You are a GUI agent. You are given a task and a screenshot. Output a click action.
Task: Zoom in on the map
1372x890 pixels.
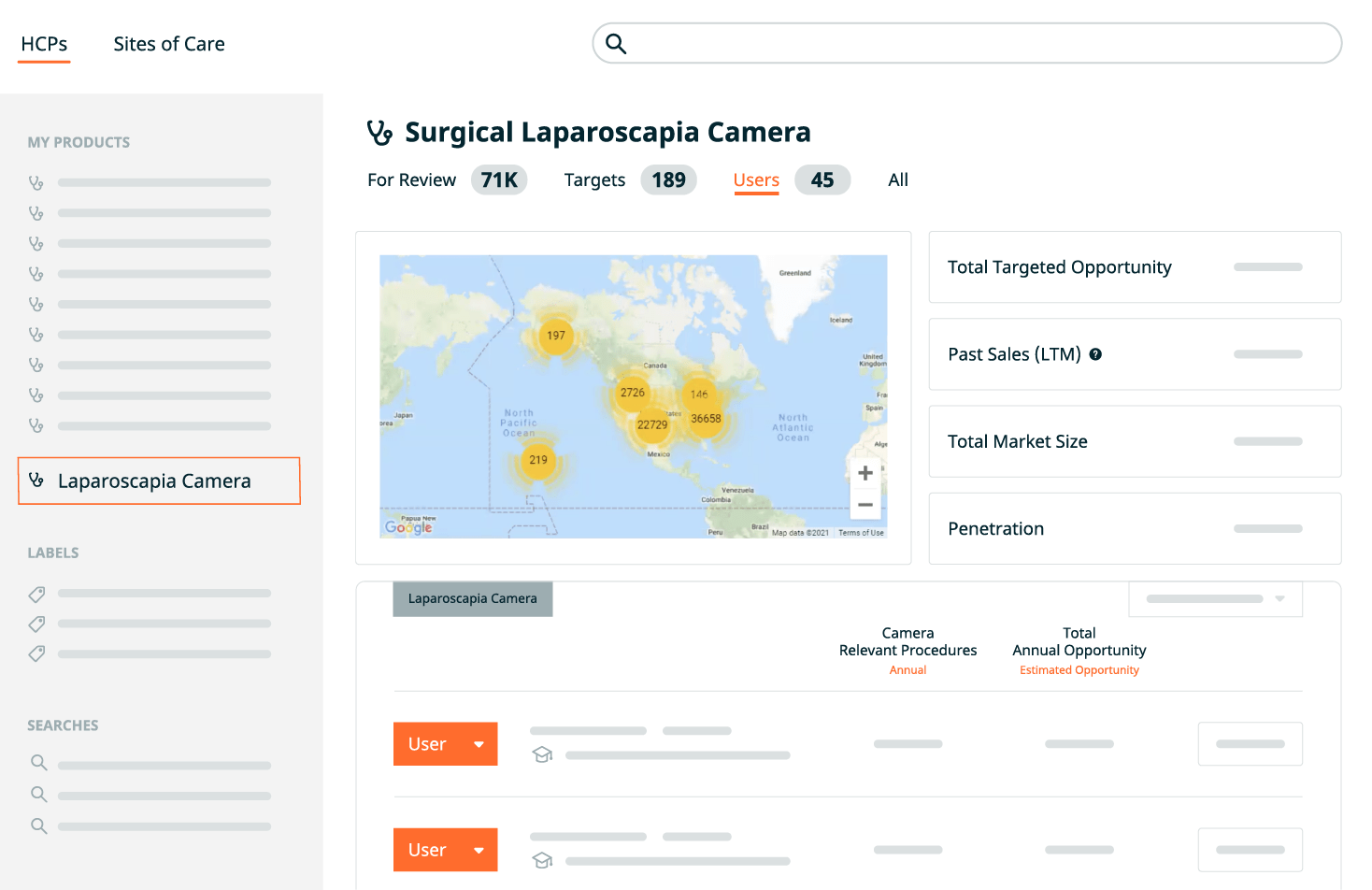(865, 473)
